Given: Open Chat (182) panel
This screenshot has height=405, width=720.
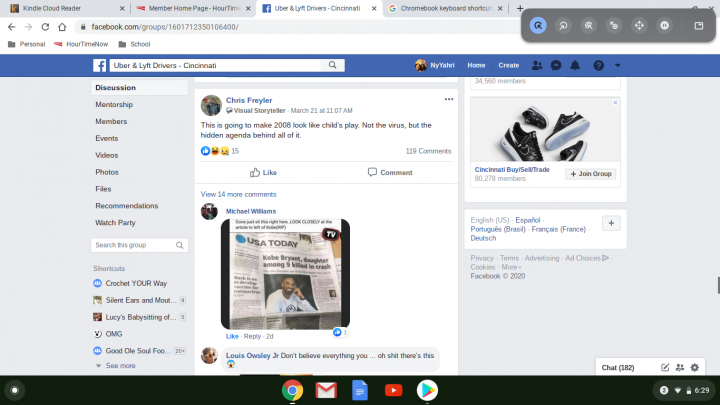Looking at the screenshot, I should pyautogui.click(x=618, y=367).
